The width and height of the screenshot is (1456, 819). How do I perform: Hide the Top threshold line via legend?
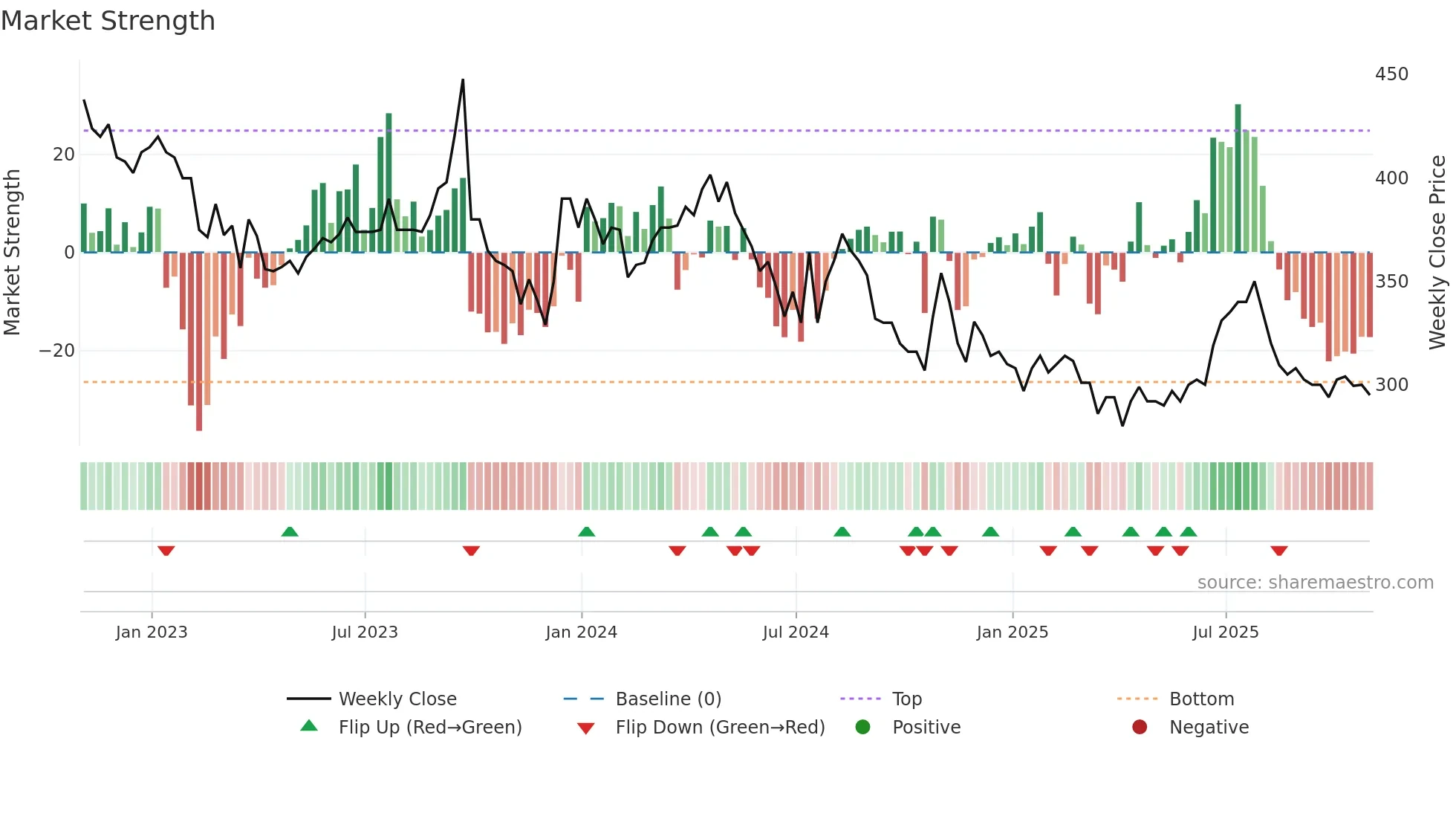point(906,699)
